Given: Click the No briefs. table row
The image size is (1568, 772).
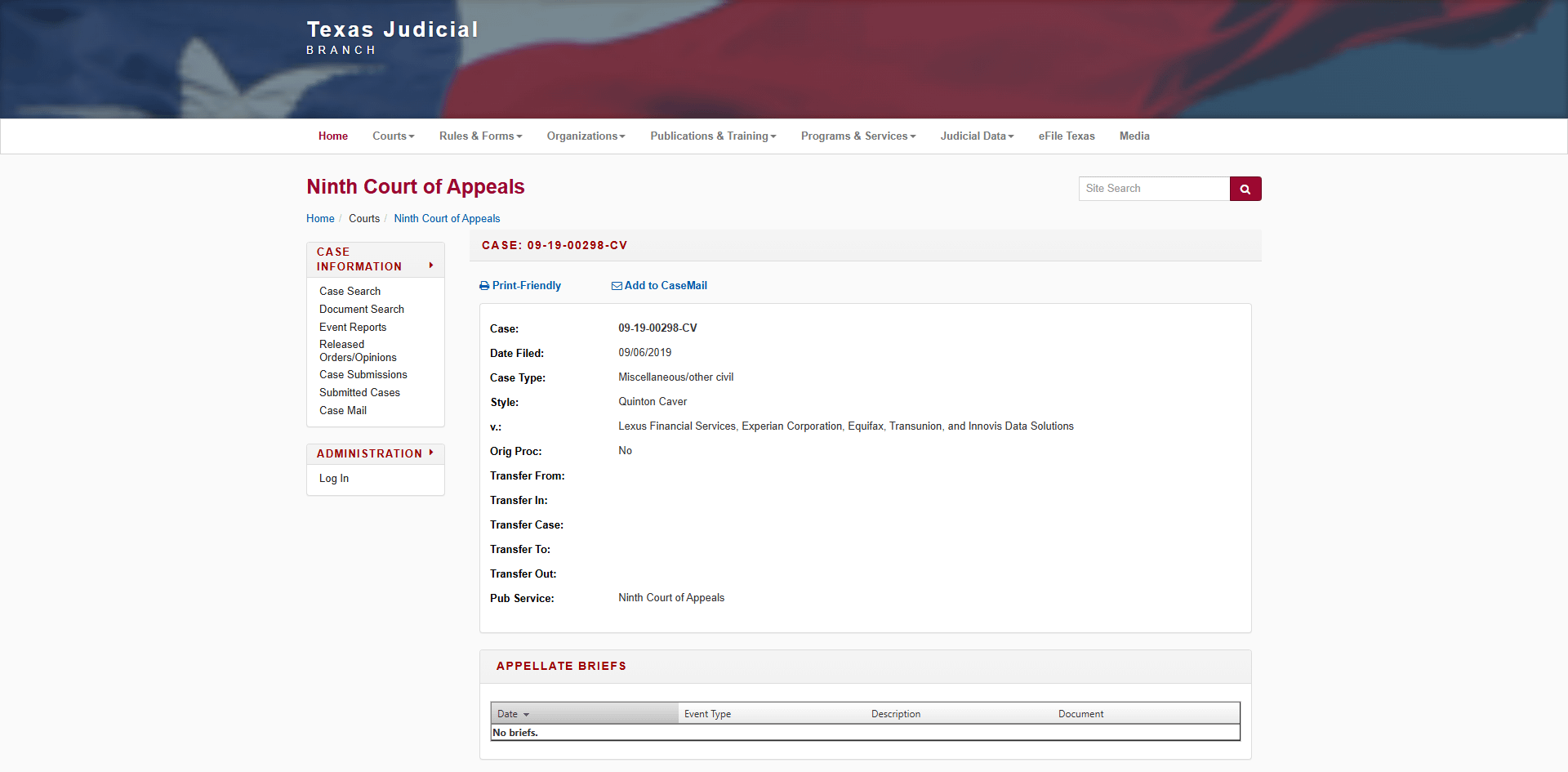Looking at the screenshot, I should point(866,733).
